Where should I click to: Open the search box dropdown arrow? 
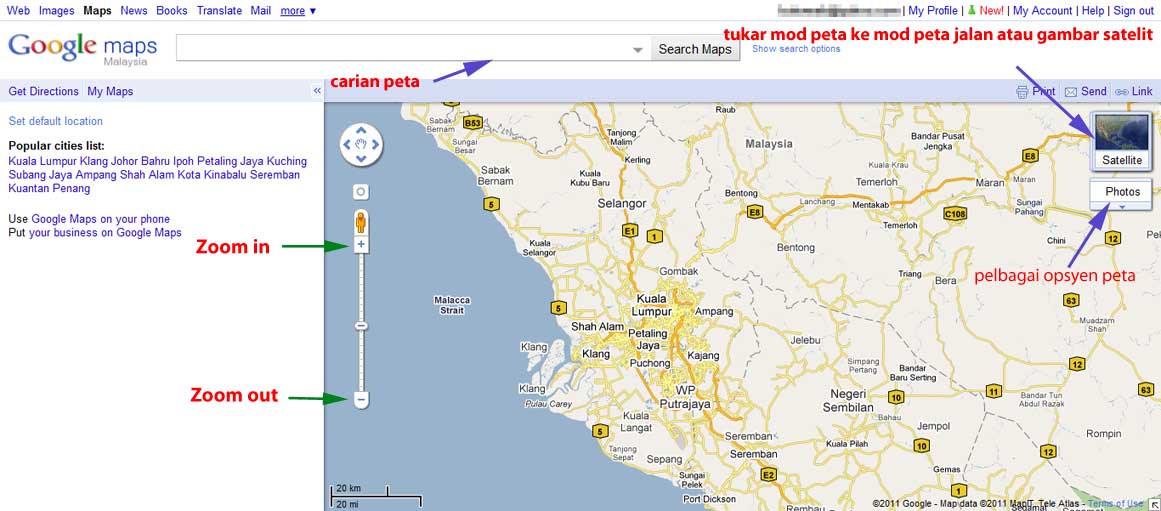[x=638, y=50]
